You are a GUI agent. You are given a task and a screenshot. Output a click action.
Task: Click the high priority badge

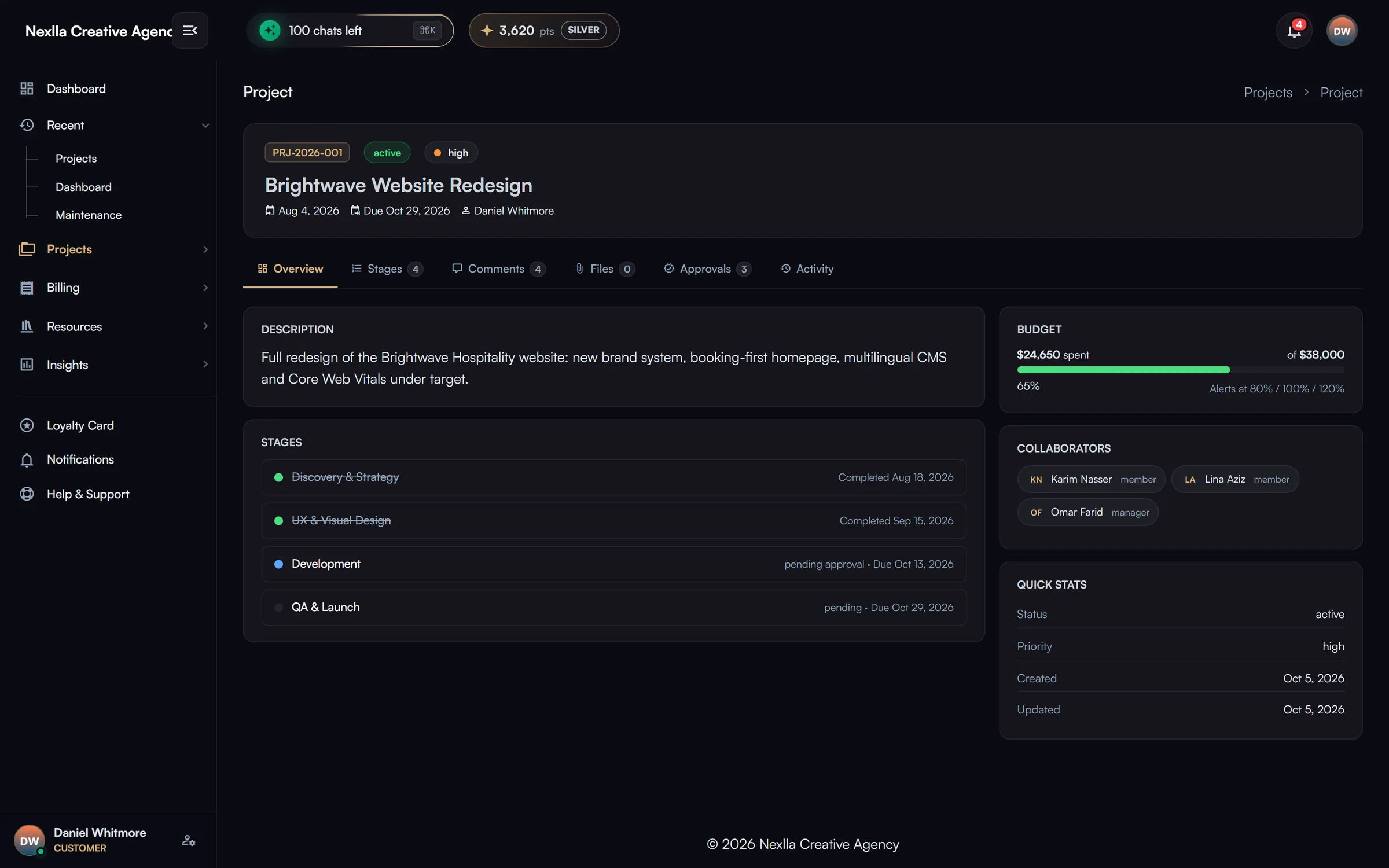[x=451, y=153]
